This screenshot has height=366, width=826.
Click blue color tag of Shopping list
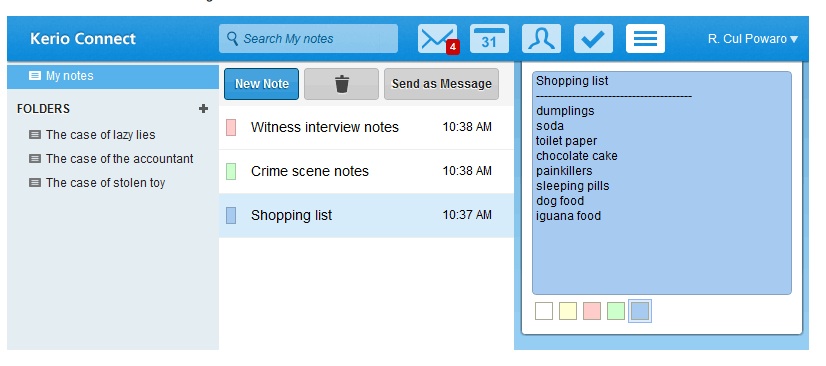point(231,215)
